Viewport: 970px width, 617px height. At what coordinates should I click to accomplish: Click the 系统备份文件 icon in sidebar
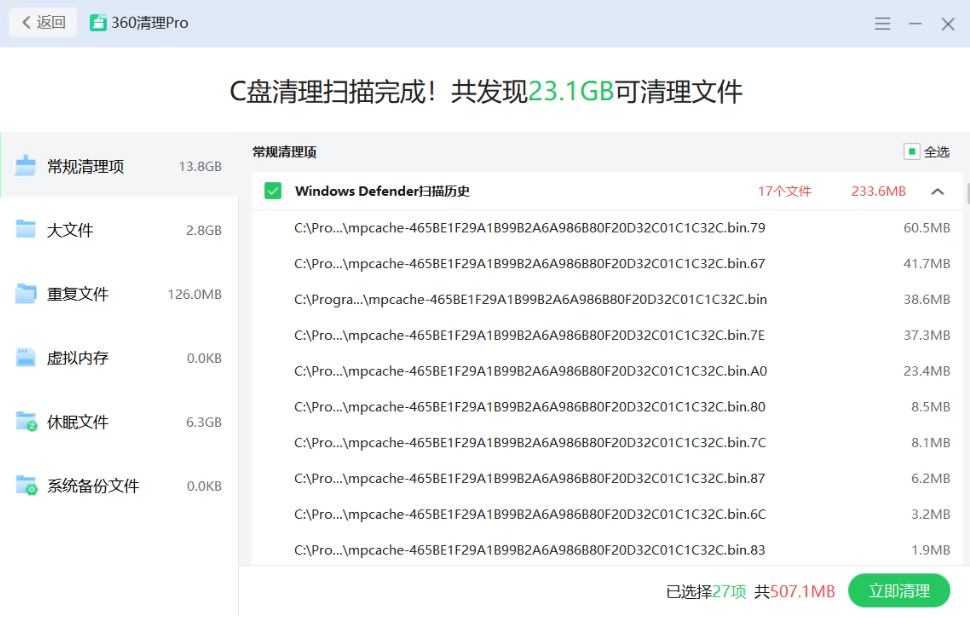click(x=26, y=486)
